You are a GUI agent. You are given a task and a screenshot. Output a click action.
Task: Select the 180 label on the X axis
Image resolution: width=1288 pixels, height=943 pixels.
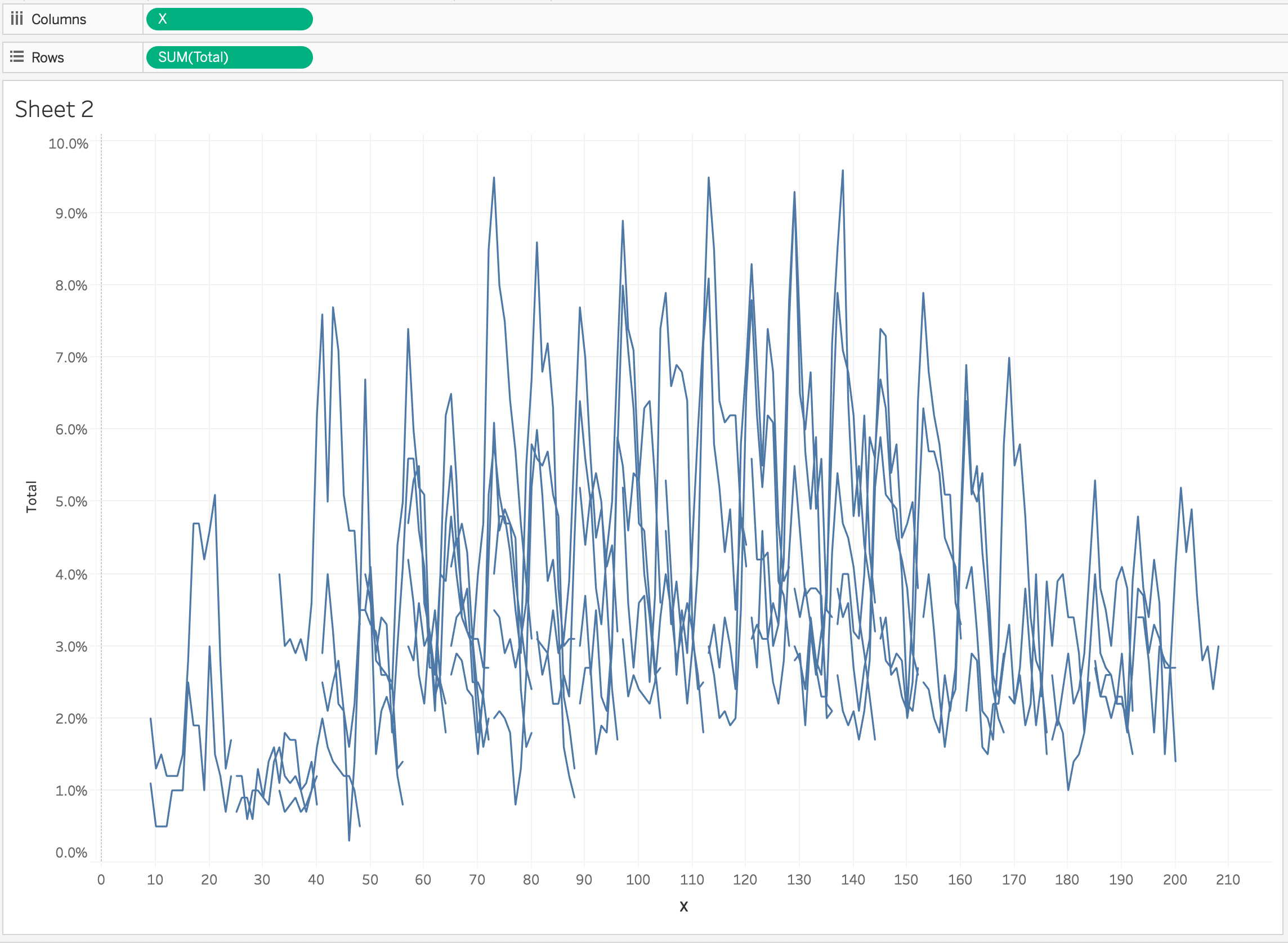pos(1067,879)
